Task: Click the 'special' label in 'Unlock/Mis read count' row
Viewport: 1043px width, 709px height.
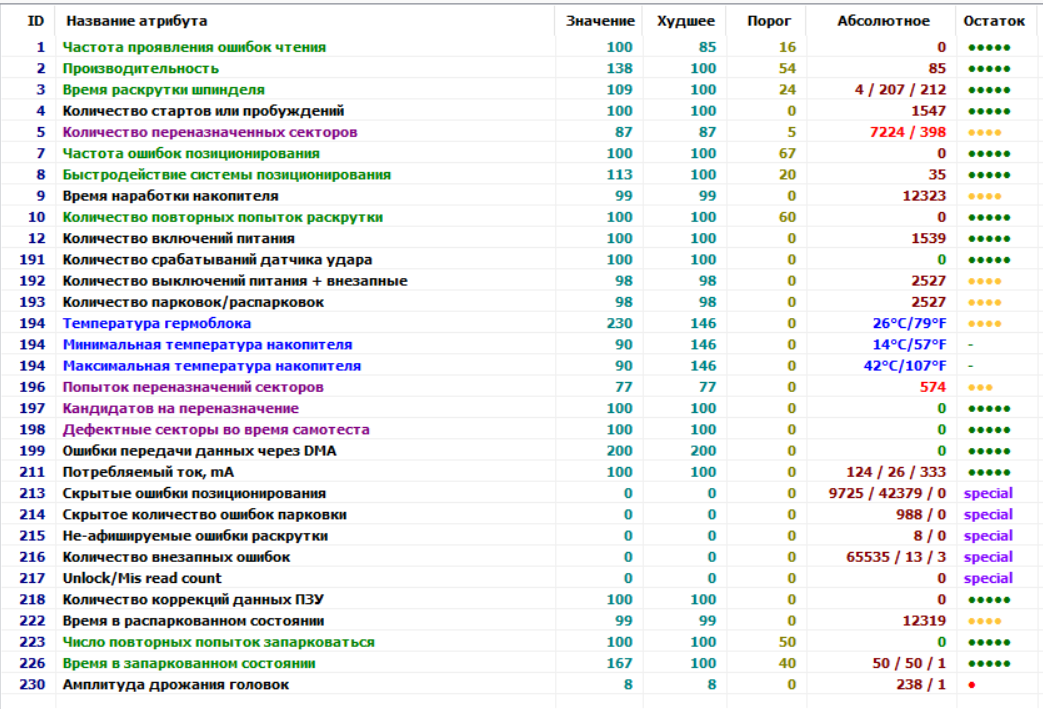Action: 988,578
